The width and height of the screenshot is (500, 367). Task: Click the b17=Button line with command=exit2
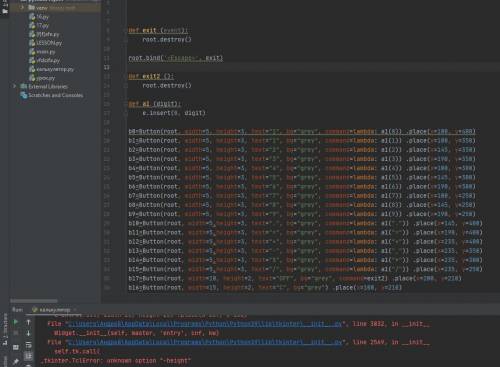tap(295, 278)
